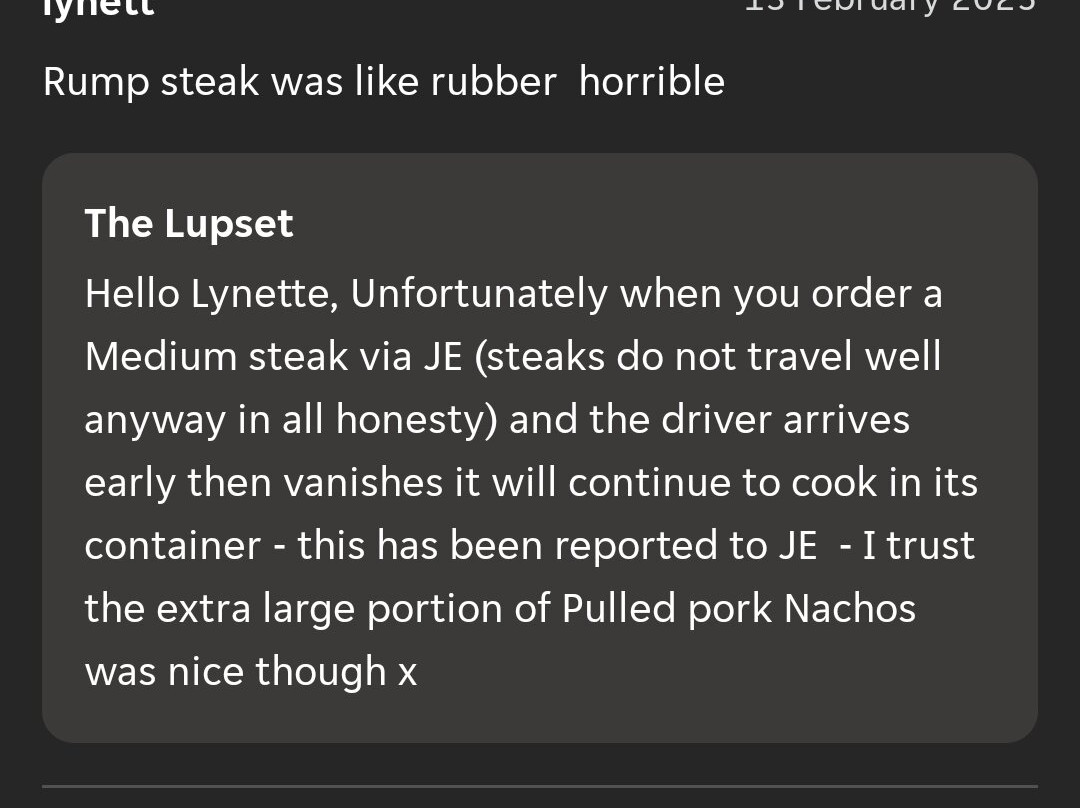The height and width of the screenshot is (808, 1080).
Task: Tap 'this has been reported to JE' text
Action: click(x=557, y=546)
